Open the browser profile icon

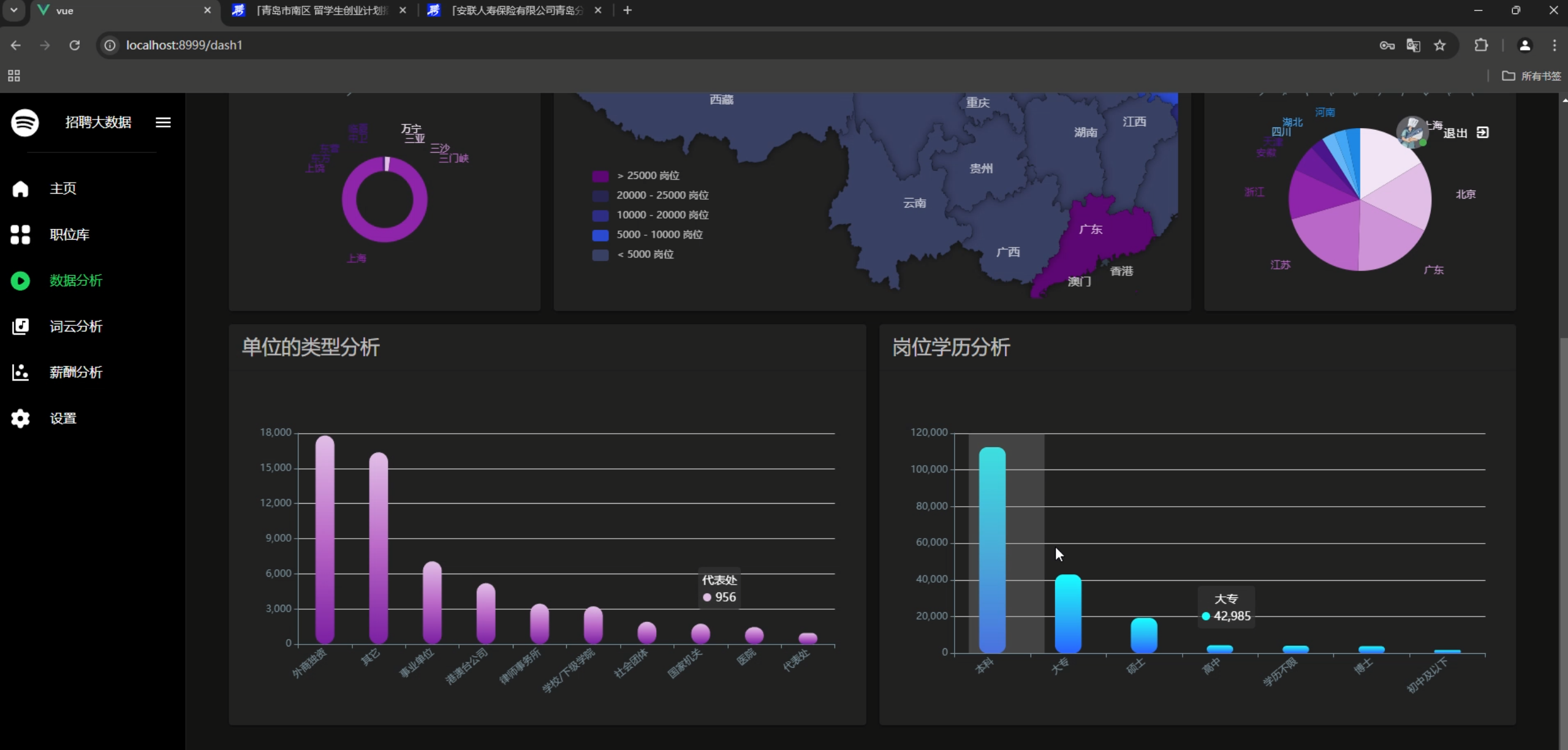pos(1524,45)
